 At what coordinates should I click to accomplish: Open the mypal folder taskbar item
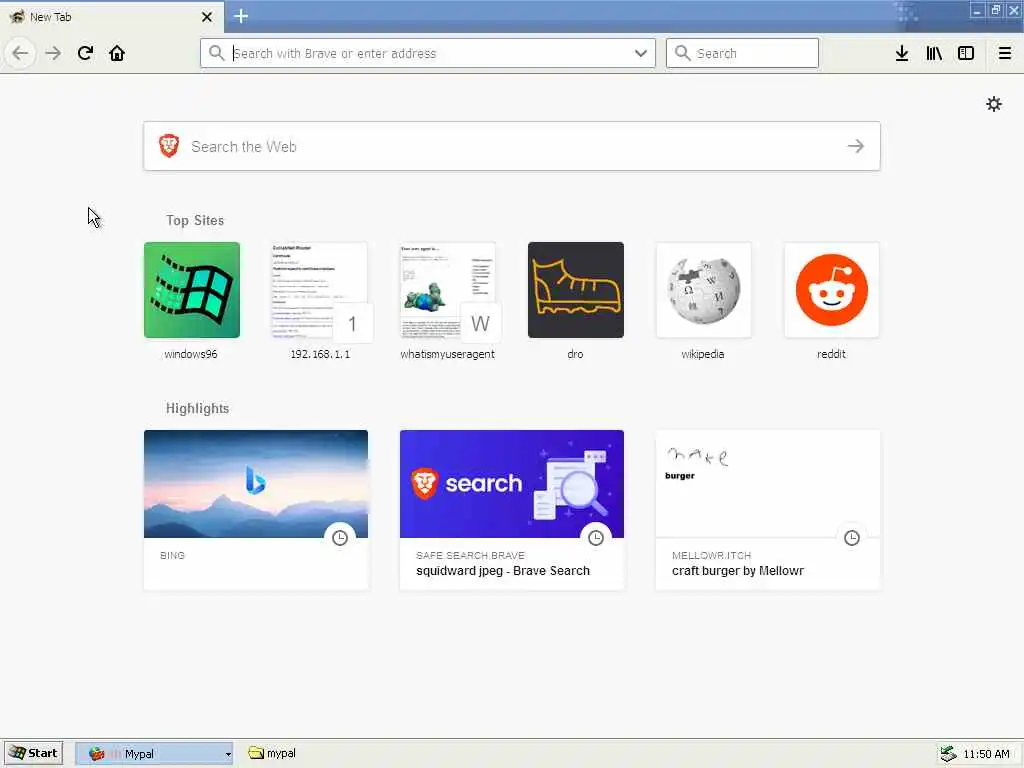tap(273, 753)
